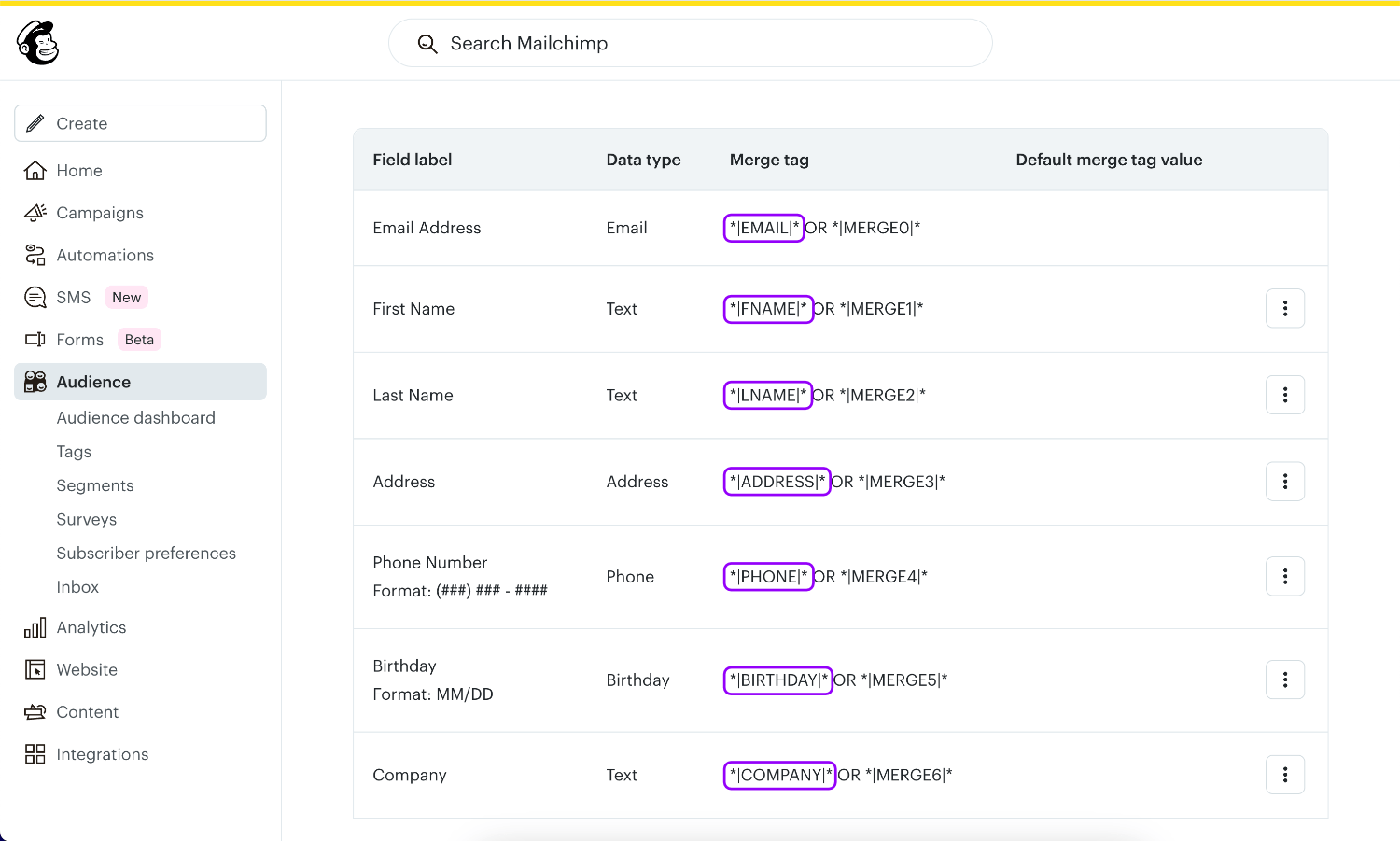This screenshot has width=1400, height=841.
Task: Open options menu for Company row
Action: (x=1285, y=774)
